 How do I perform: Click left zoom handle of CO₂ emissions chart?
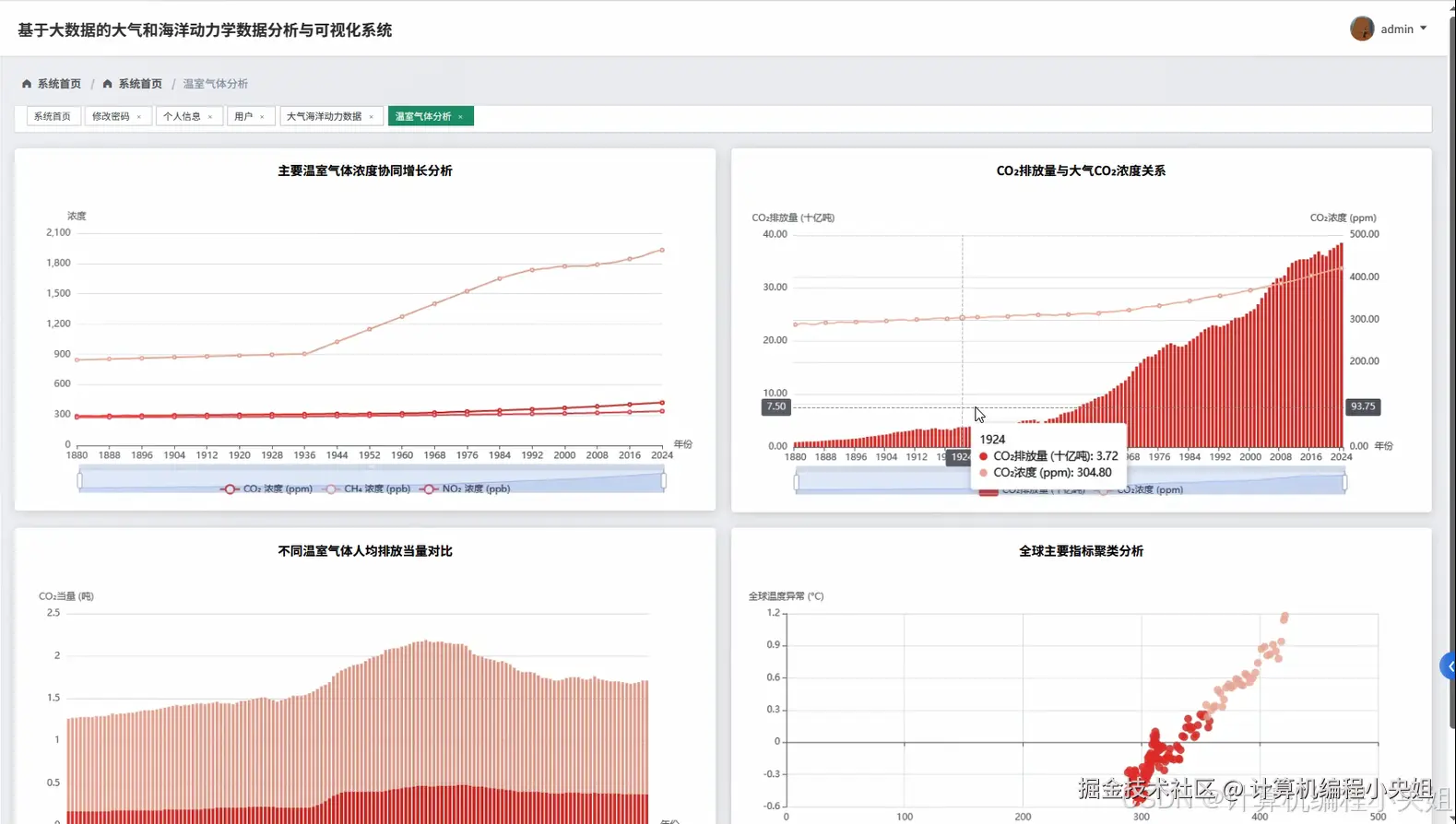coord(797,481)
